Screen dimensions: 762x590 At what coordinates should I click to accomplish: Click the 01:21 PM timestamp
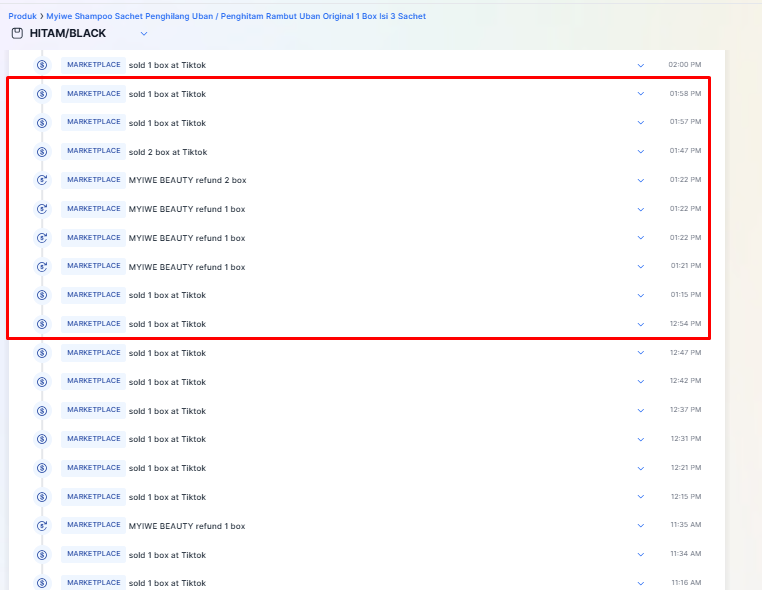[x=686, y=266]
